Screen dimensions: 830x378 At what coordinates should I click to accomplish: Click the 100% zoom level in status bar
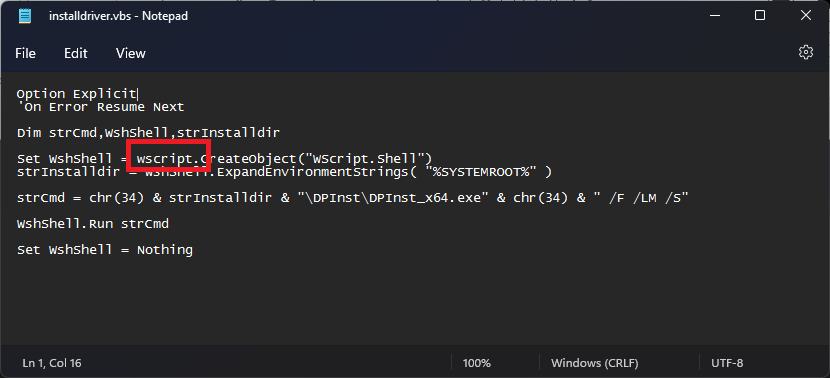(476, 363)
